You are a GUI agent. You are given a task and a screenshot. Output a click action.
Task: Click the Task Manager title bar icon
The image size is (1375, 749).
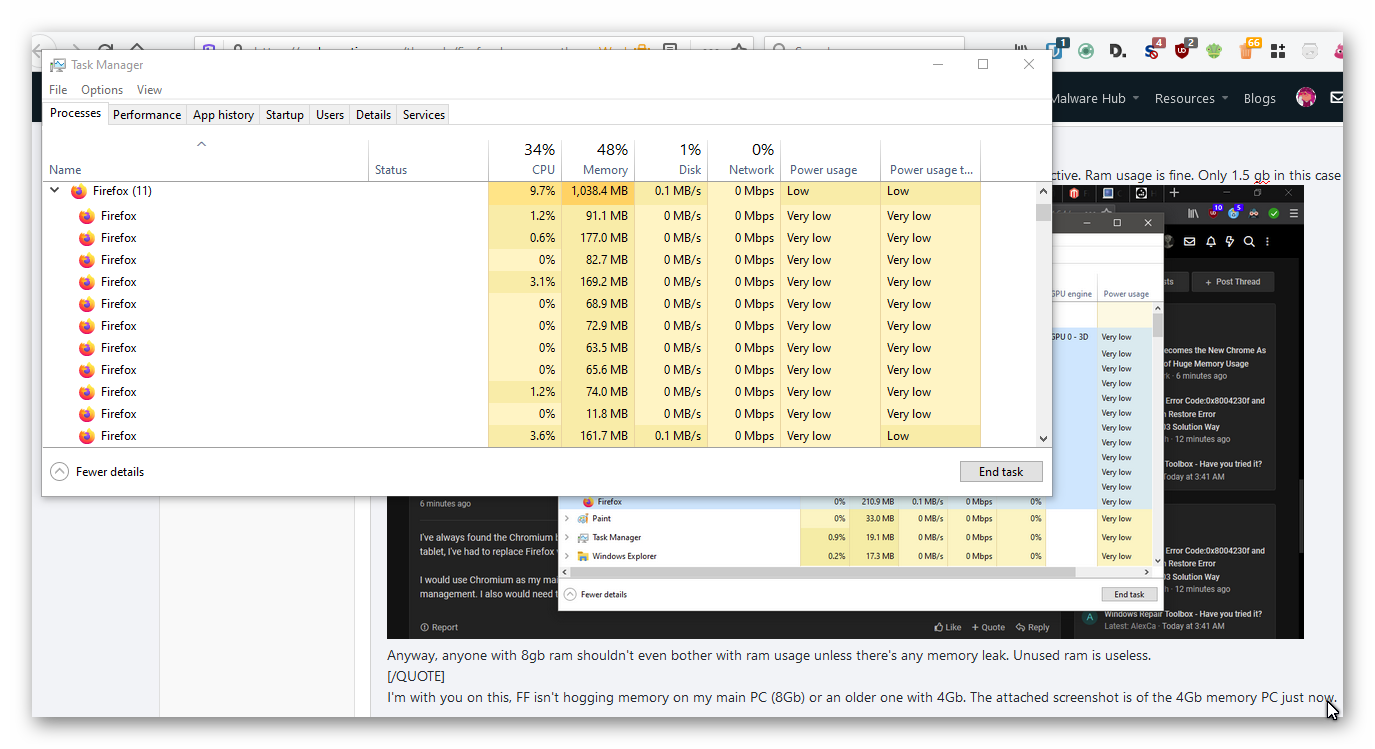click(x=58, y=65)
